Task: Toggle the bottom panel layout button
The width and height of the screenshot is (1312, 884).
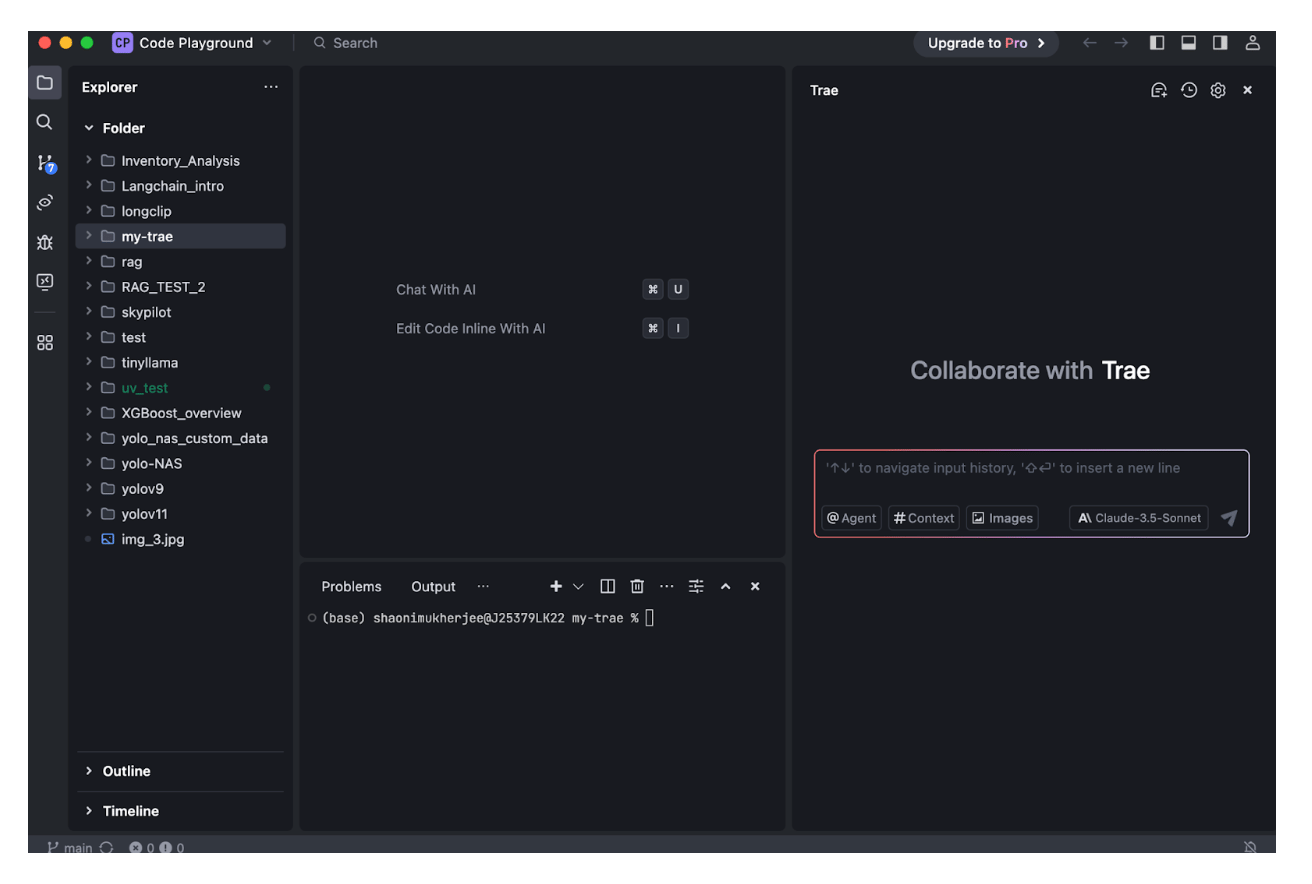Action: point(1189,43)
